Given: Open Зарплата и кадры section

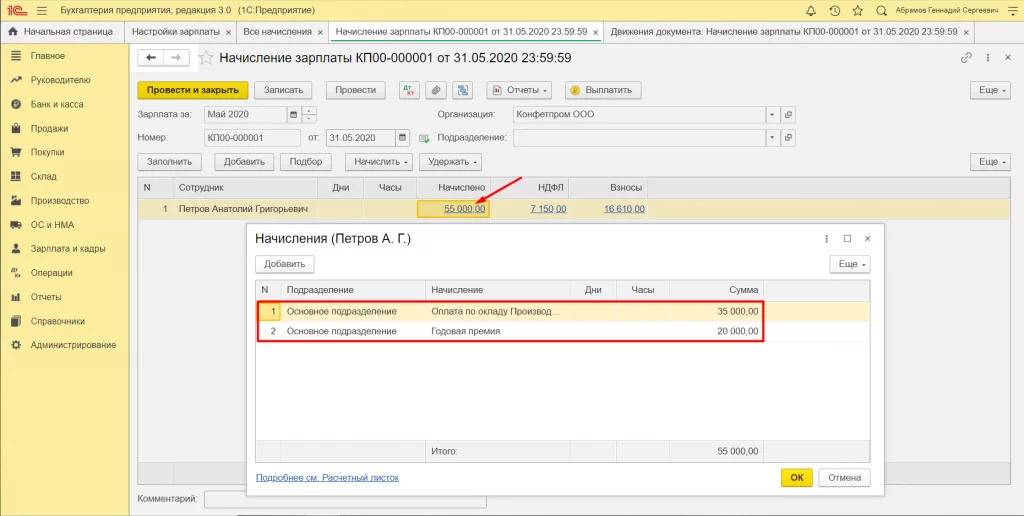Looking at the screenshot, I should pos(68,249).
